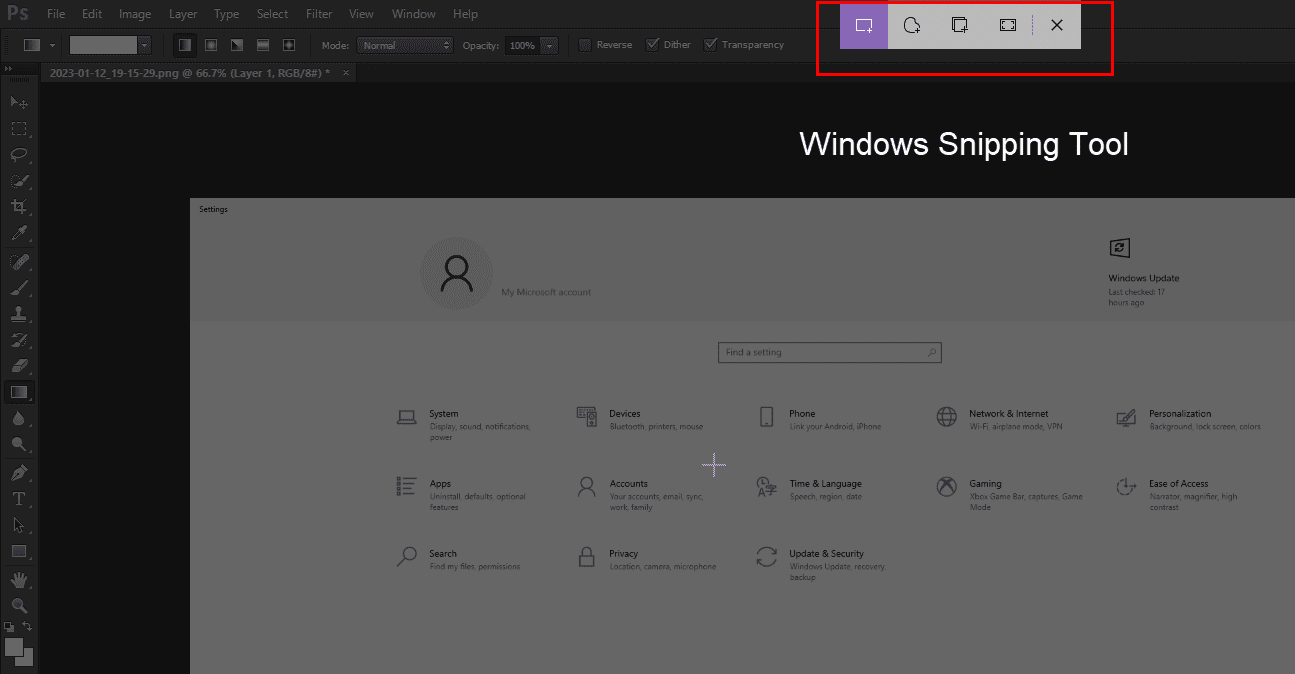This screenshot has width=1295, height=674.
Task: Select the Type tool
Action: point(19,498)
